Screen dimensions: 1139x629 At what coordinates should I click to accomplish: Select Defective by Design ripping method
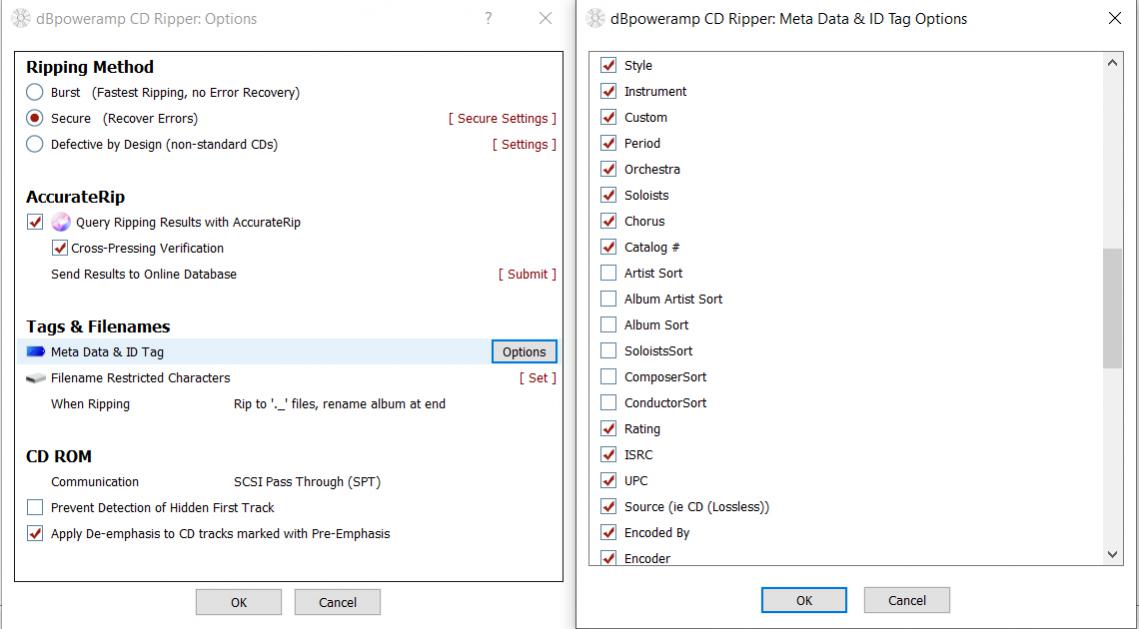click(x=35, y=144)
